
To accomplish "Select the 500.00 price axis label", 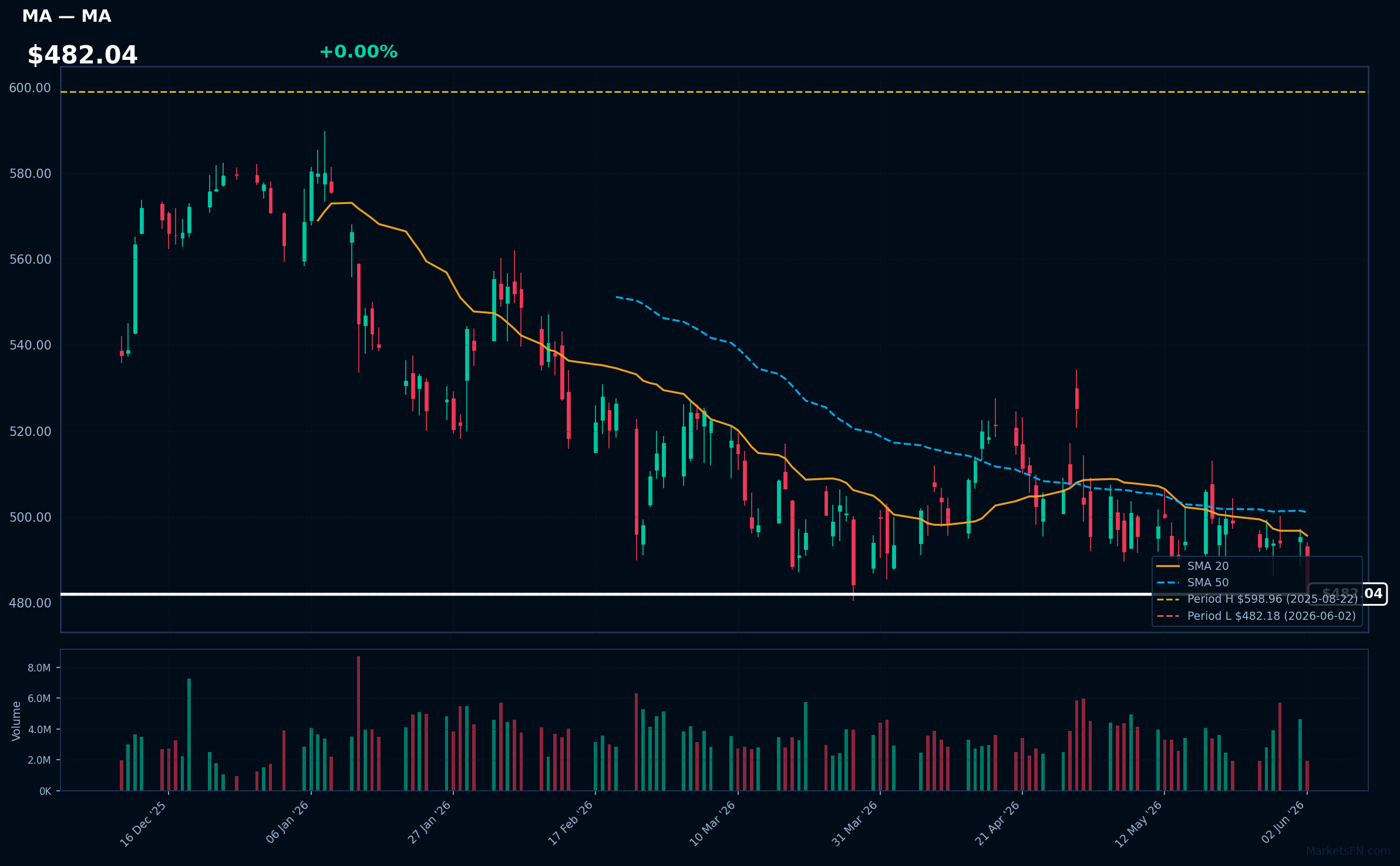I will point(30,518).
